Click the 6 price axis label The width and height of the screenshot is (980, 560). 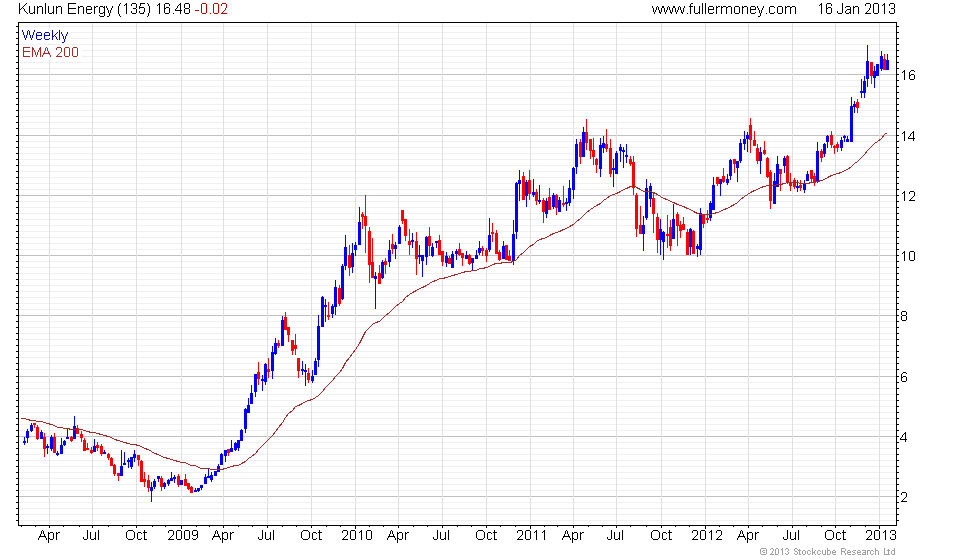tap(904, 377)
